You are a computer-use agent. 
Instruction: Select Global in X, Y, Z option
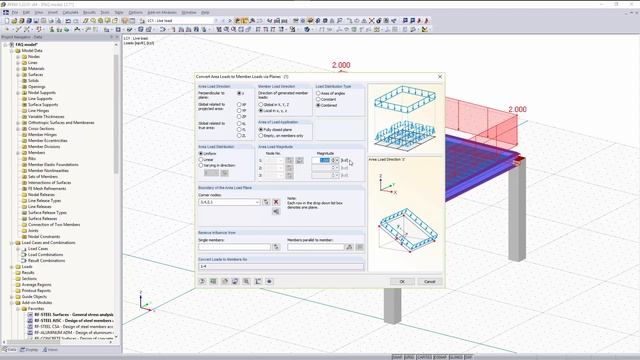[x=261, y=104]
